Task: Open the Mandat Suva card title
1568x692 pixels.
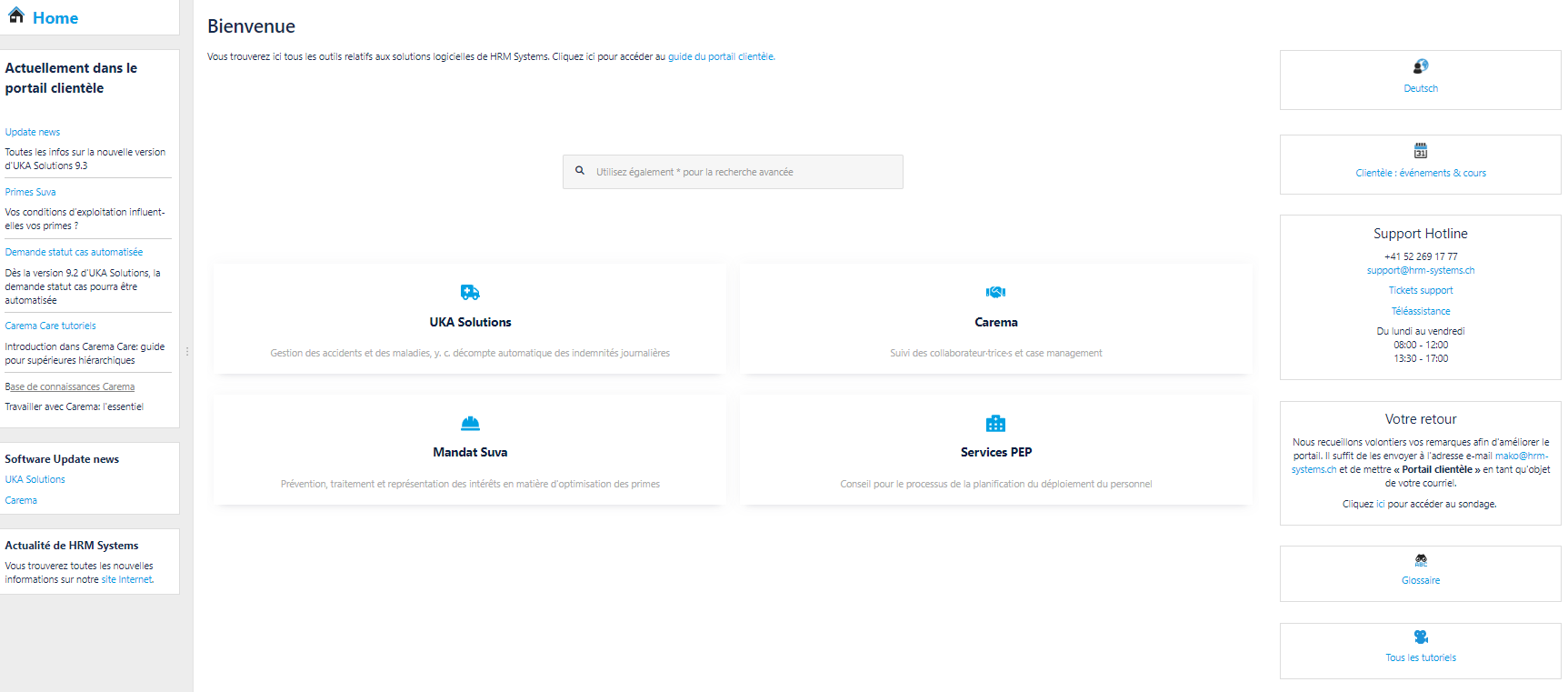Action: 470,452
